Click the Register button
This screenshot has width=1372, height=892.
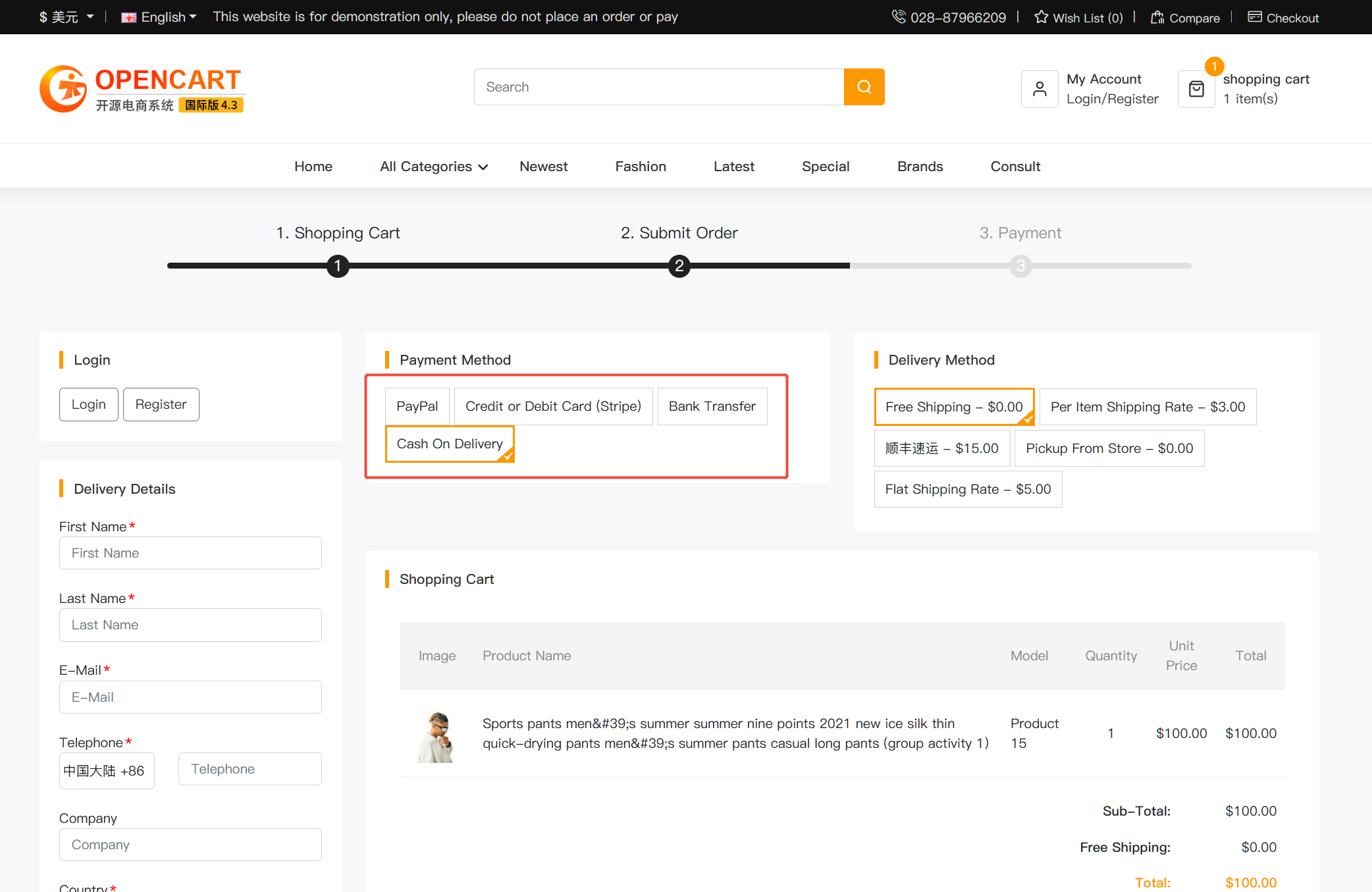coord(161,404)
